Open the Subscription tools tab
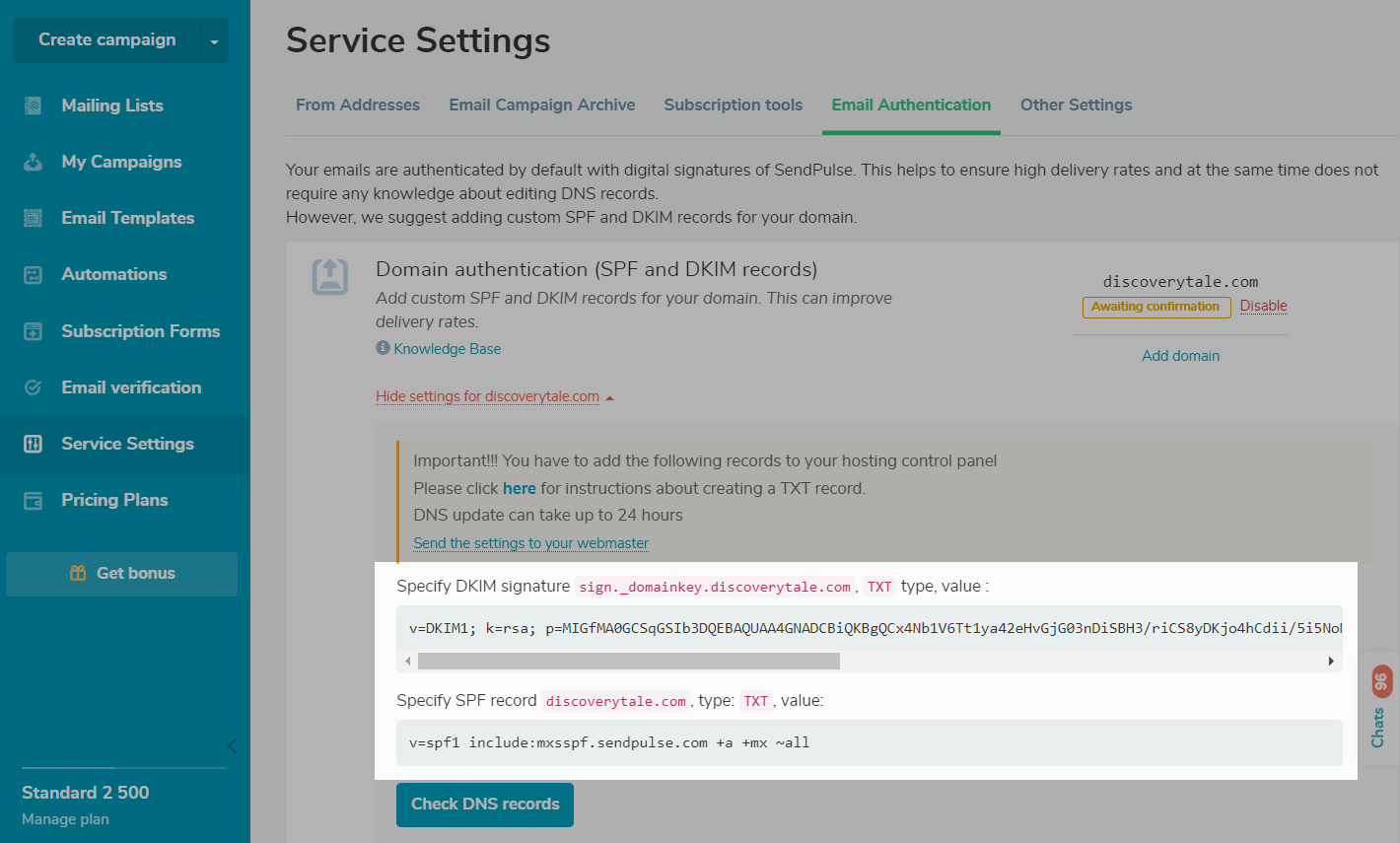Image resolution: width=1400 pixels, height=843 pixels. [x=733, y=105]
